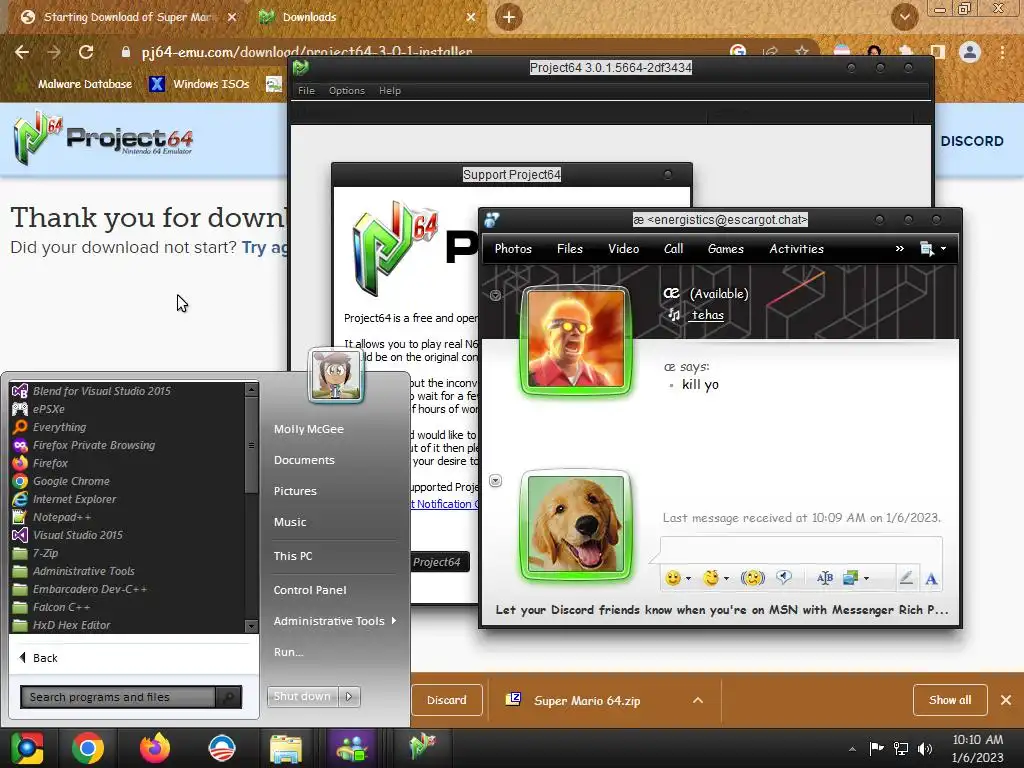The width and height of the screenshot is (1024, 768).
Task: Open the winks dropdown arrow in Messenger
Action: pos(726,579)
